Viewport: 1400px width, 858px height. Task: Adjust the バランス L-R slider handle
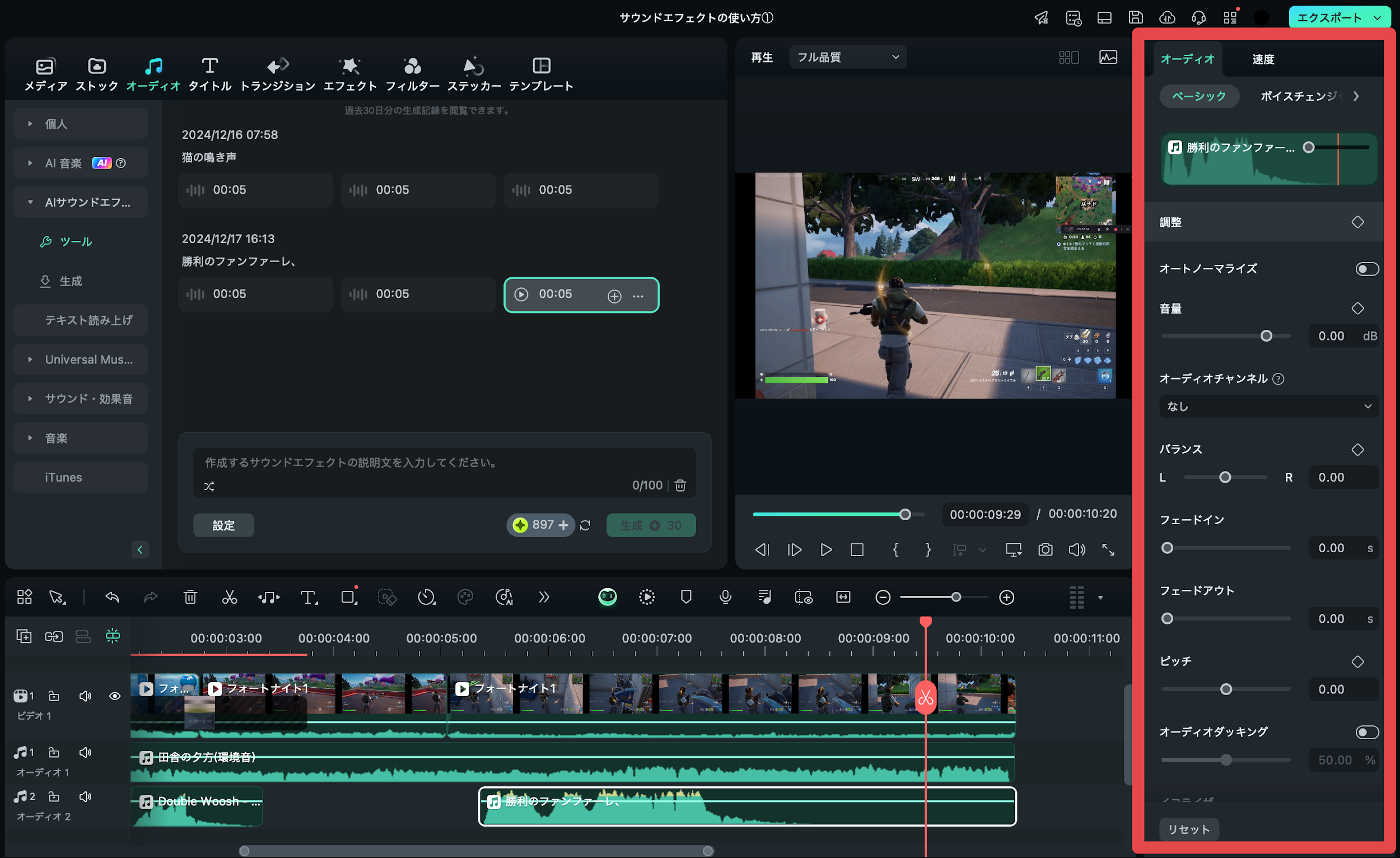point(1225,477)
